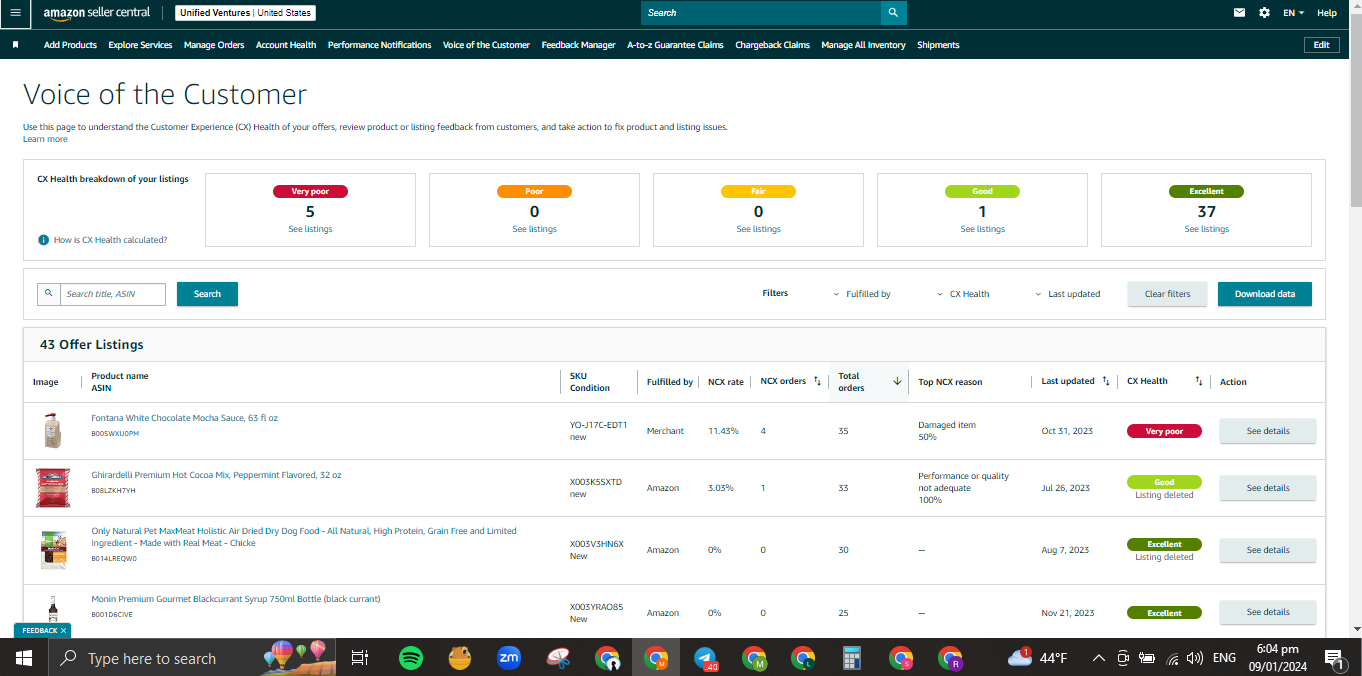Open the mail messages icon
This screenshot has width=1362, height=676.
1240,13
